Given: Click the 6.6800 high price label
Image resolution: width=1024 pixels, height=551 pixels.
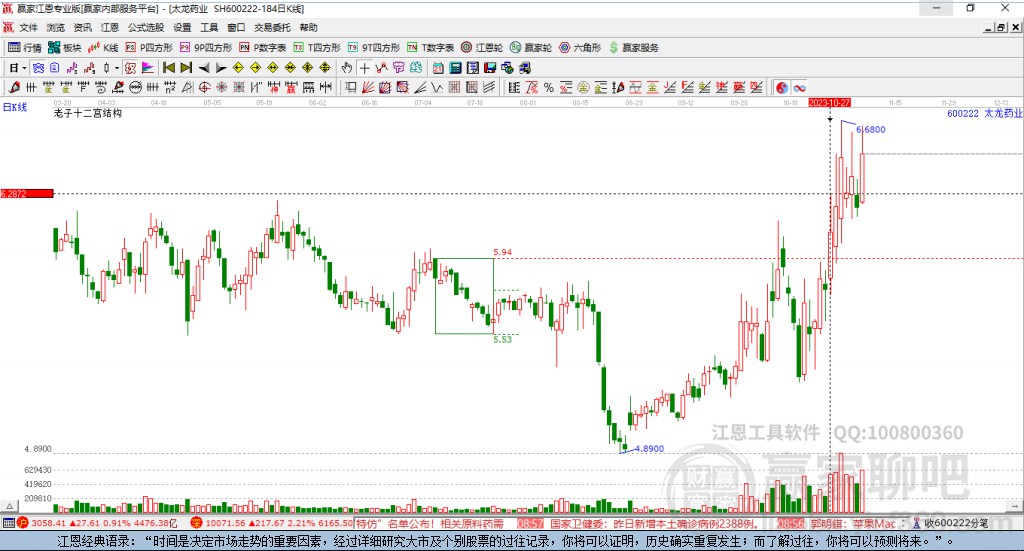Looking at the screenshot, I should click(x=871, y=129).
